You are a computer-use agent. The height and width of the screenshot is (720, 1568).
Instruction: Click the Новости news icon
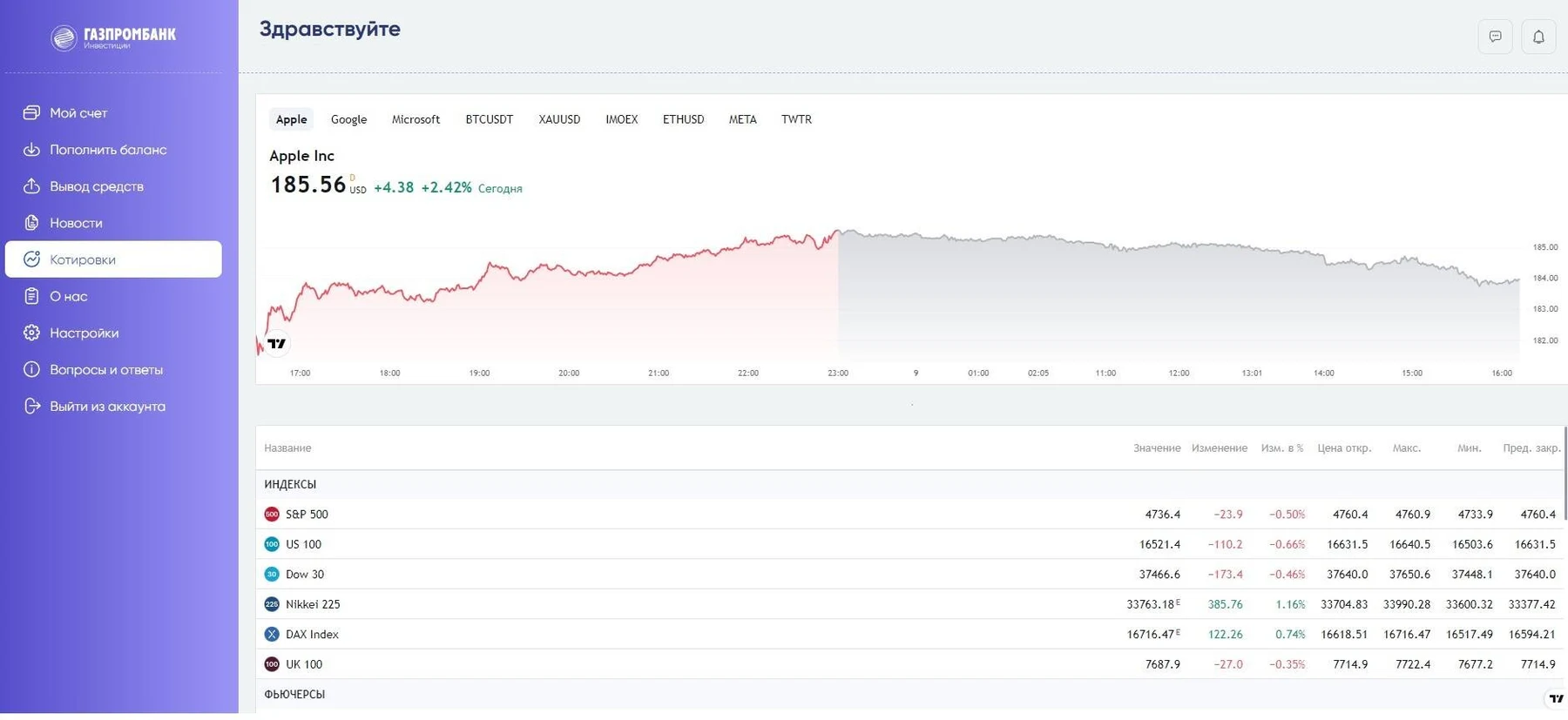point(31,222)
